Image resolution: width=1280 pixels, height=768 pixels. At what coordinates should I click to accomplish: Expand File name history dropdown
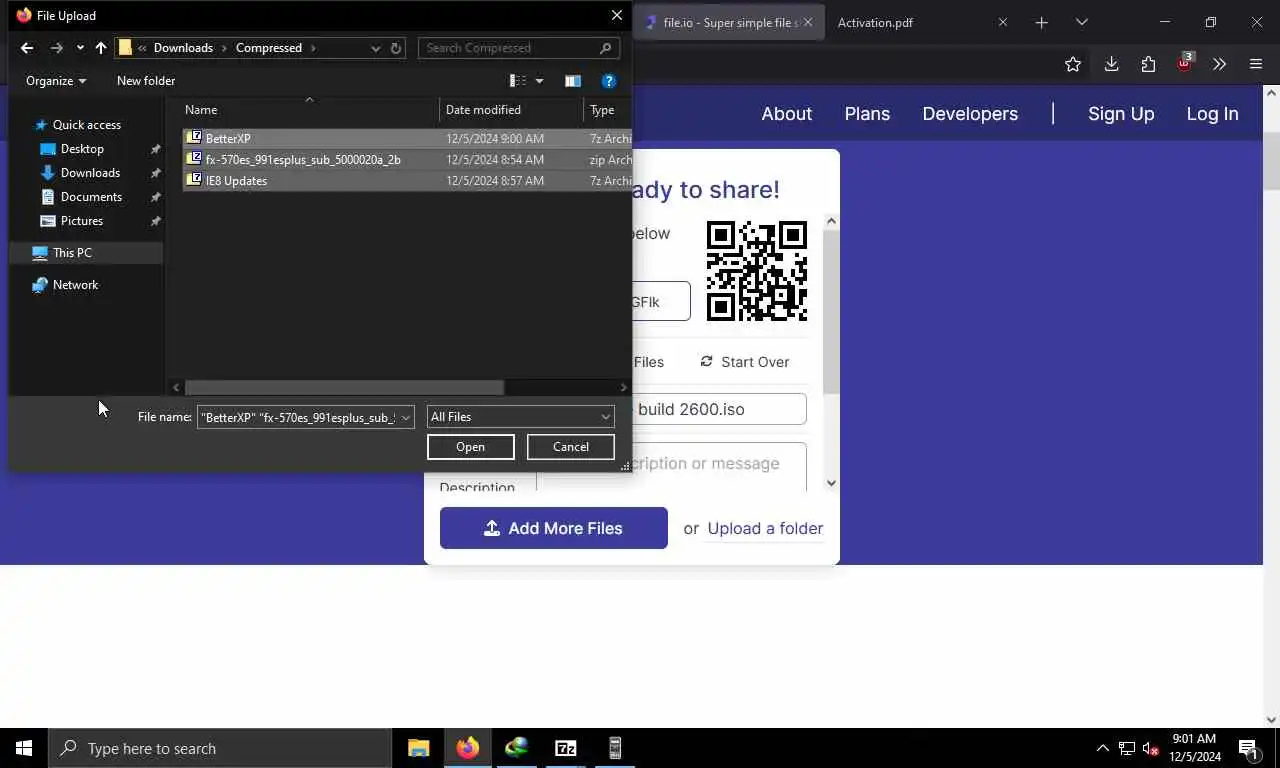click(x=405, y=417)
